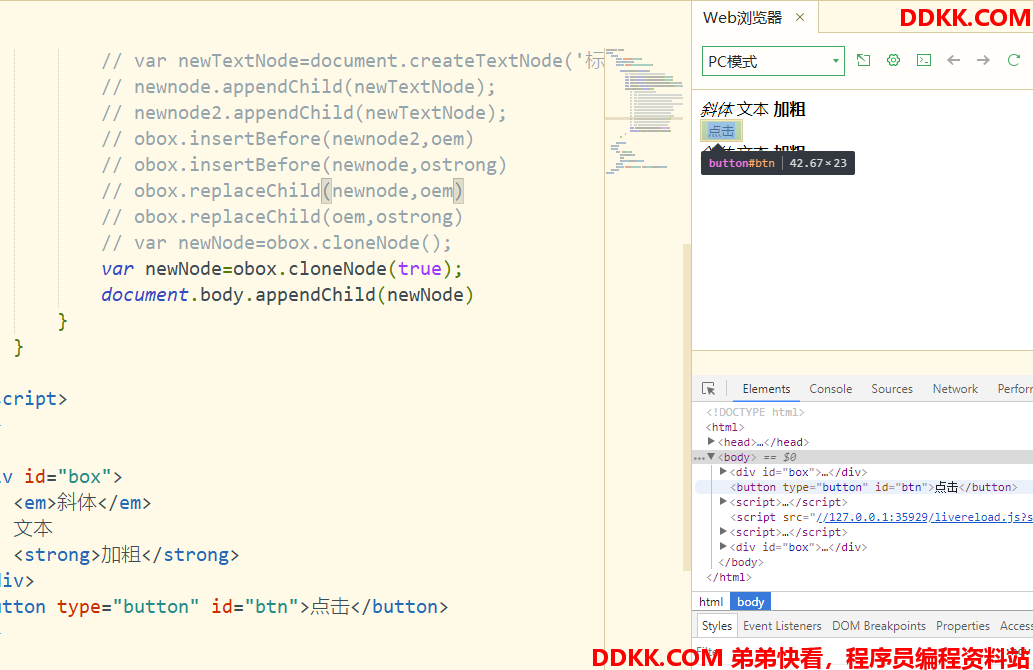The height and width of the screenshot is (670, 1033).
Task: Click the comment '// var newNode=obox.cloneNode();'
Action: 277,243
